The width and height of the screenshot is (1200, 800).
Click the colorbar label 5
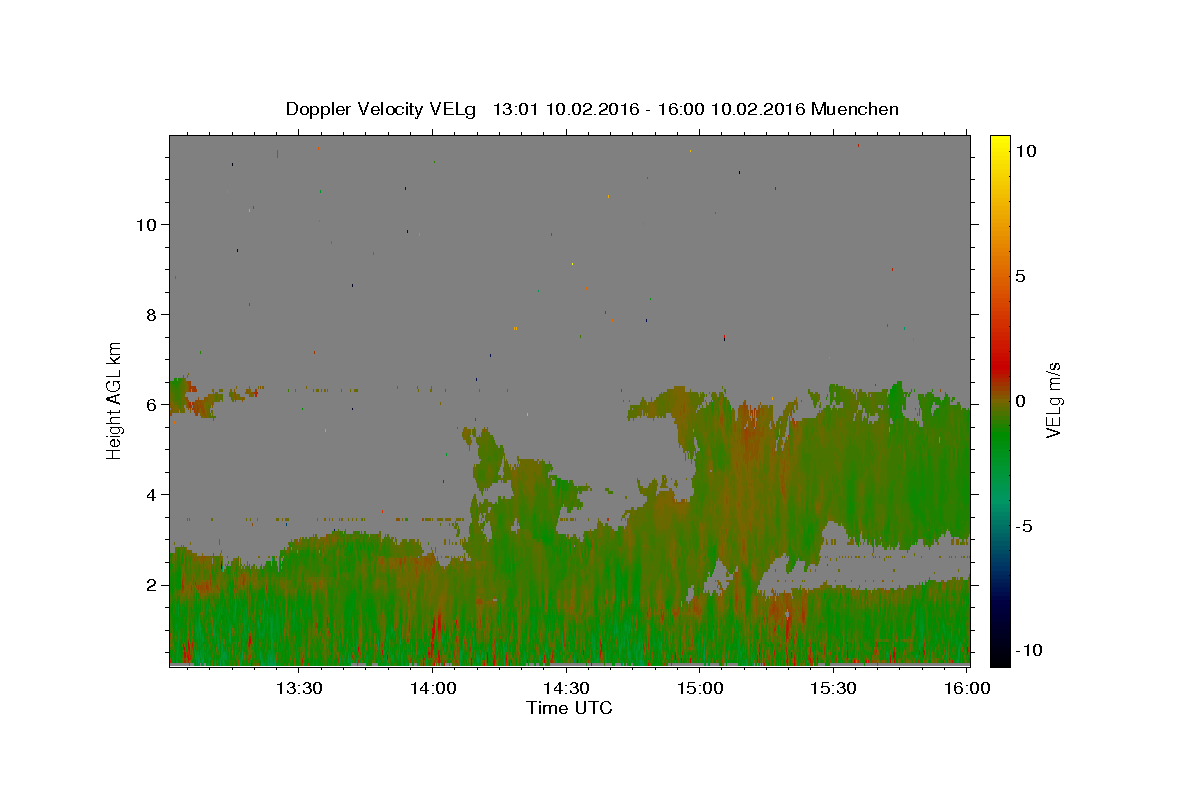coord(1020,276)
